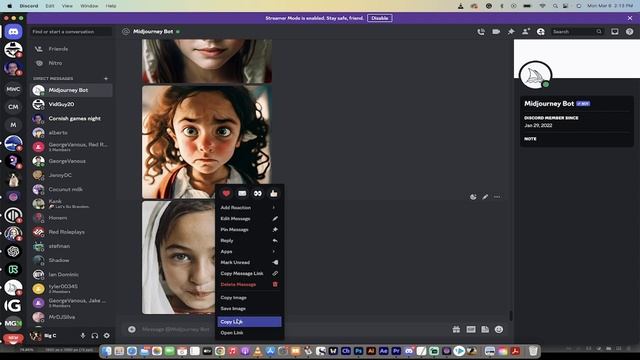Image resolution: width=640 pixels, height=360 pixels.
Task: Open the frowning curly-haired girl image
Action: coord(207,142)
